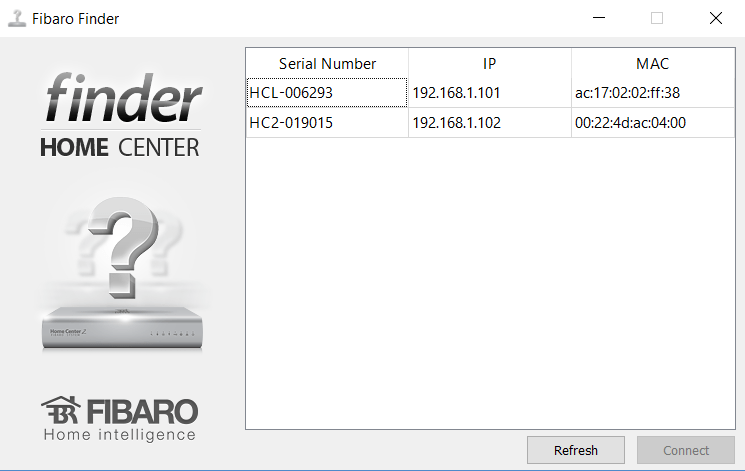Viewport: 745px width, 471px height.
Task: Click the question mark Home Center image
Action: 123,275
